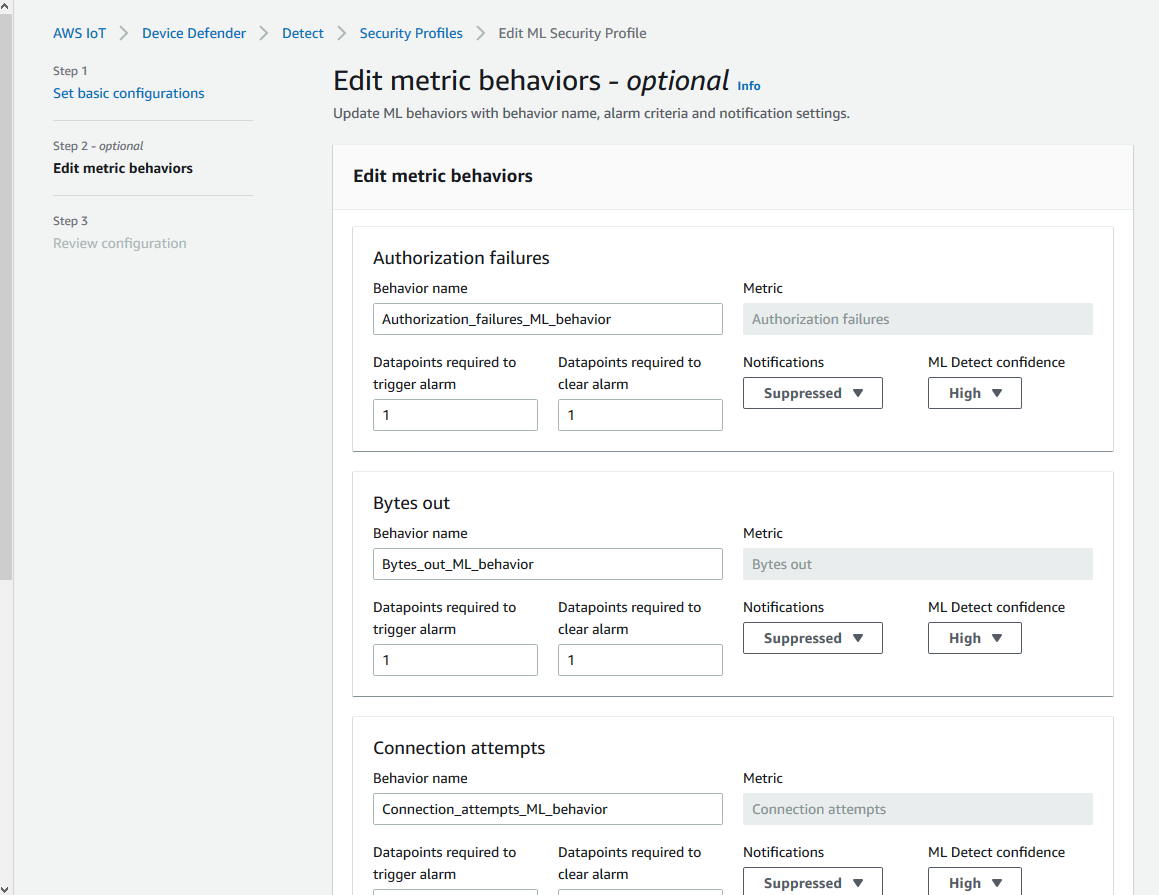The height and width of the screenshot is (895, 1159).
Task: Edit the Authorization_failures_ML_behavior name field
Action: click(x=547, y=318)
